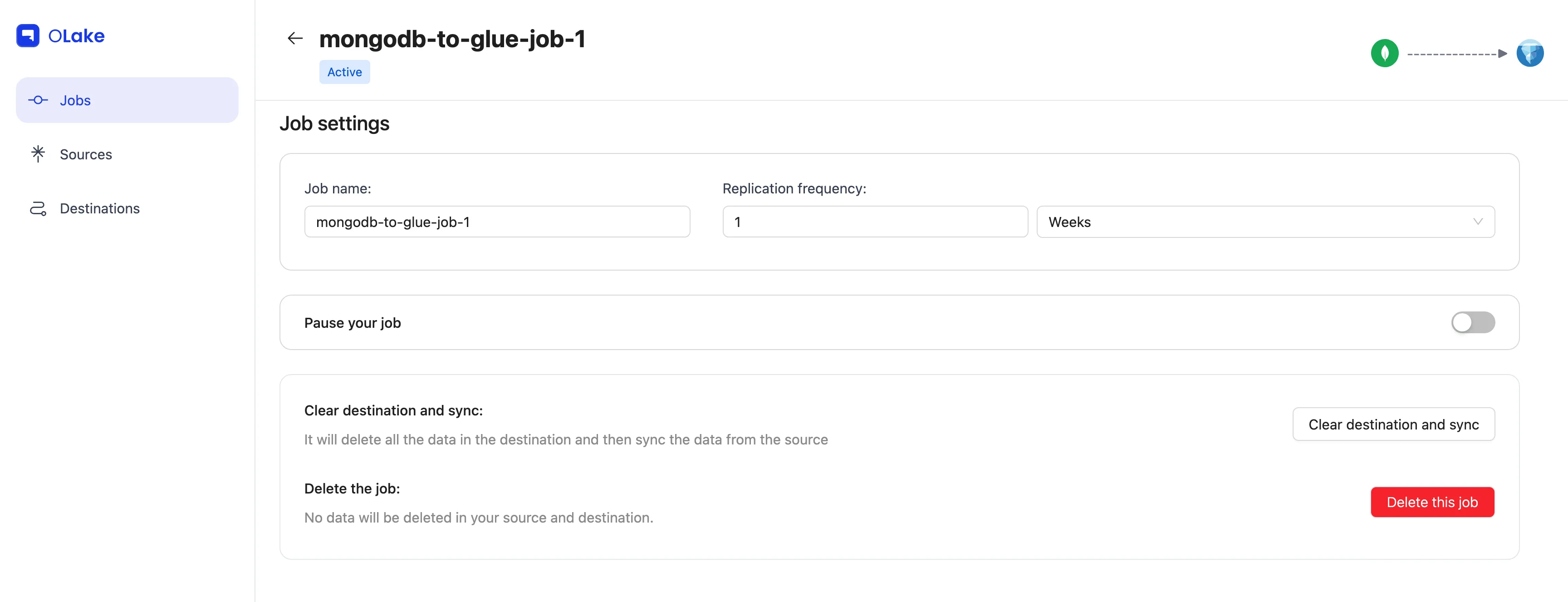Navigate to the Destinations page
This screenshot has width=1568, height=602.
tap(100, 208)
